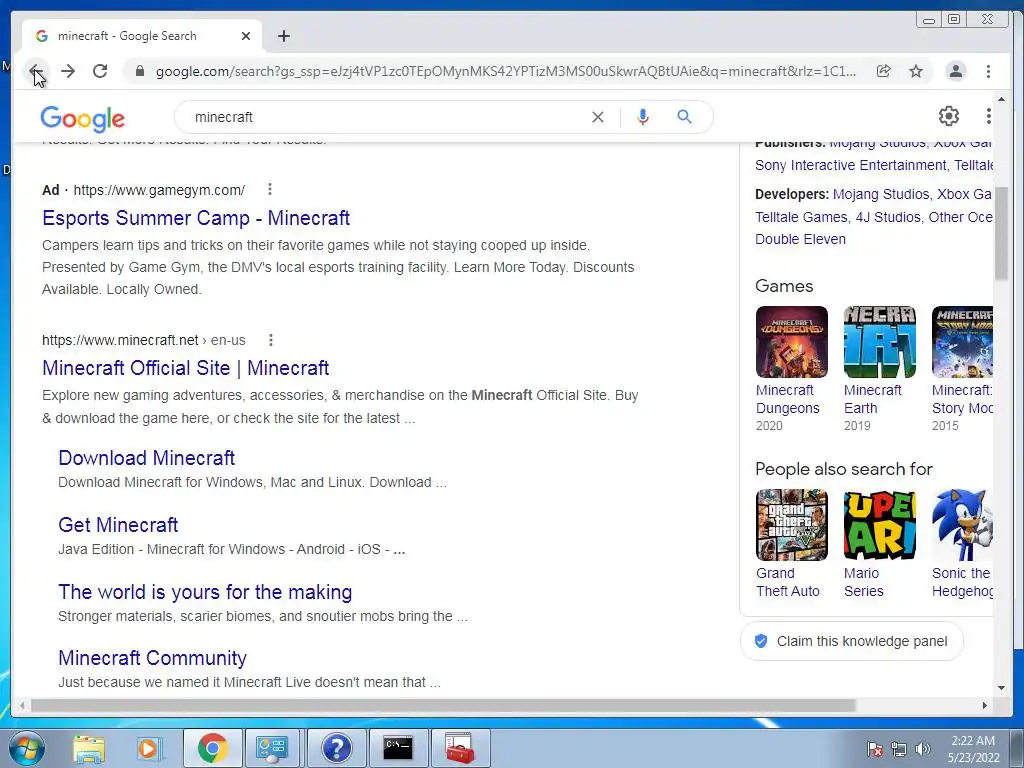Click the vertical scrollbar down arrow
The height and width of the screenshot is (768, 1024).
1001,688
